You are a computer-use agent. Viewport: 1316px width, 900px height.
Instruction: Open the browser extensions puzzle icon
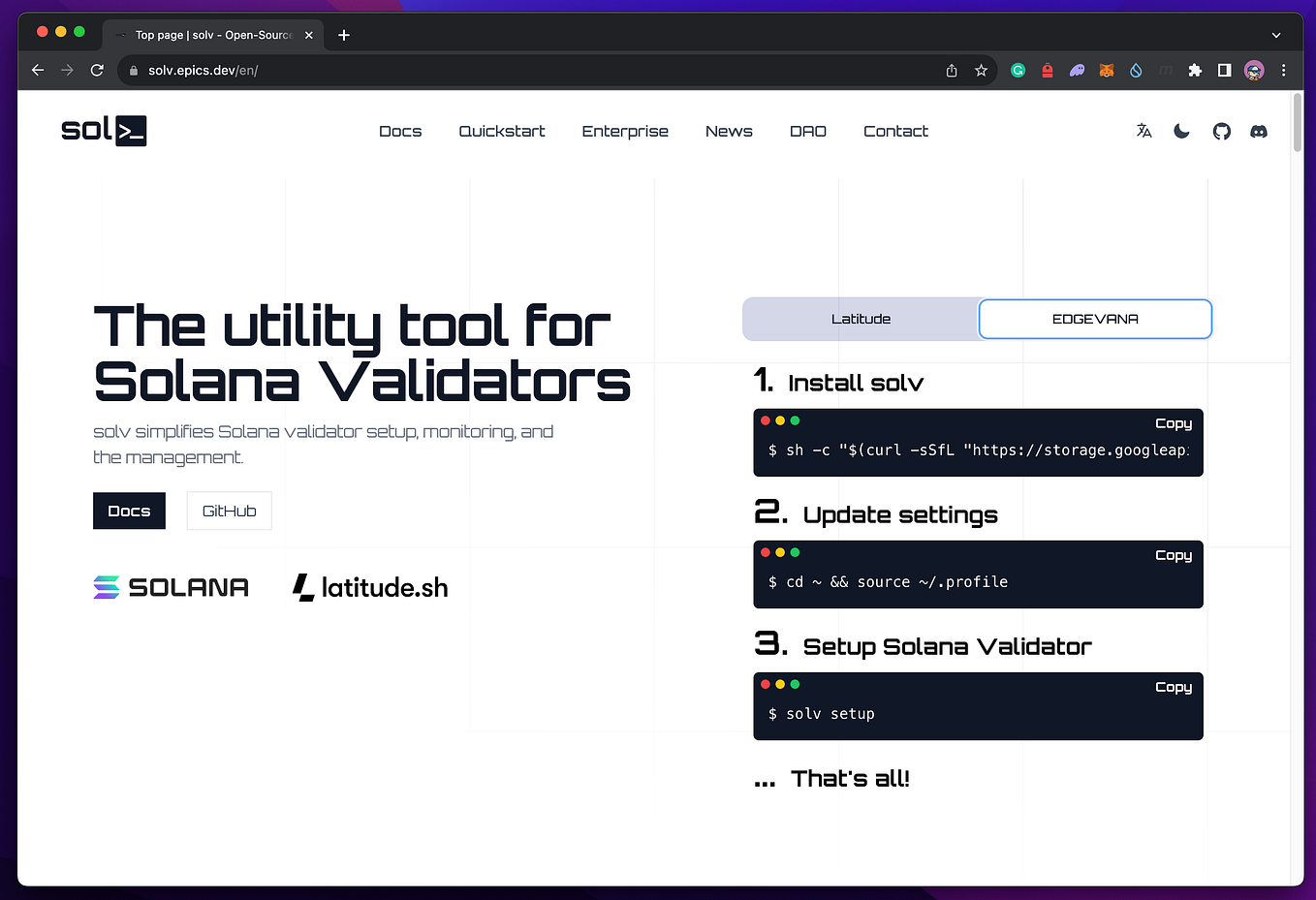pos(1195,70)
